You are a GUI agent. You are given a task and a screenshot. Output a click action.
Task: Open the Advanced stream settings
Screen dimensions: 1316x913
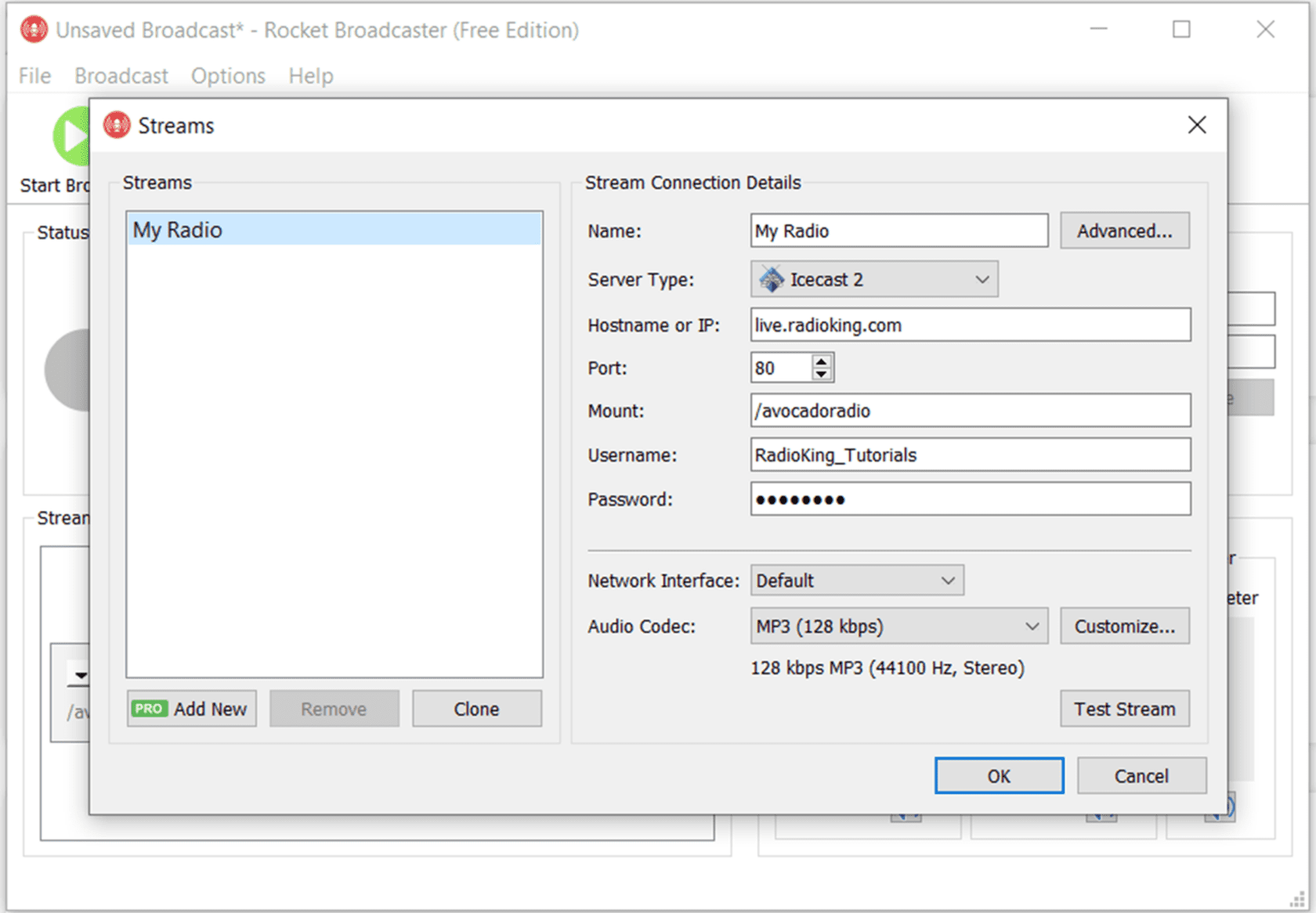coord(1124,230)
